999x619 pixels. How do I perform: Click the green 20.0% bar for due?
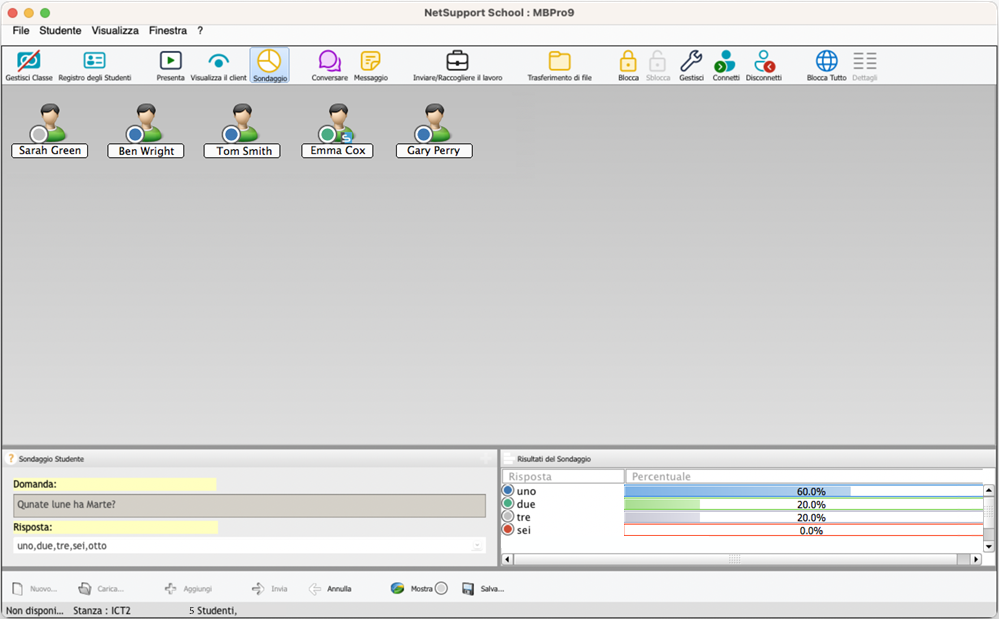point(804,504)
